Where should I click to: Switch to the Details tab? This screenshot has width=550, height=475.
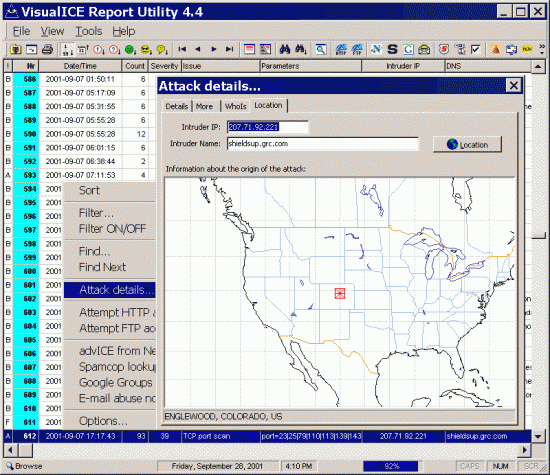(177, 106)
